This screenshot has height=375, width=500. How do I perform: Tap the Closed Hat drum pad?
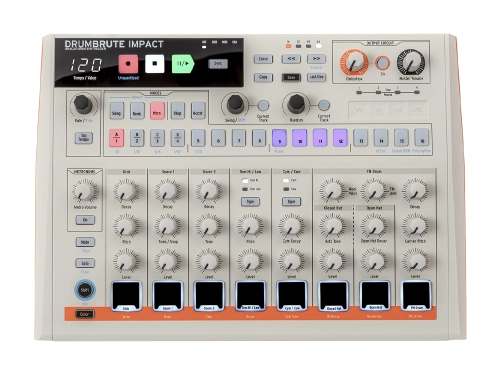(333, 296)
